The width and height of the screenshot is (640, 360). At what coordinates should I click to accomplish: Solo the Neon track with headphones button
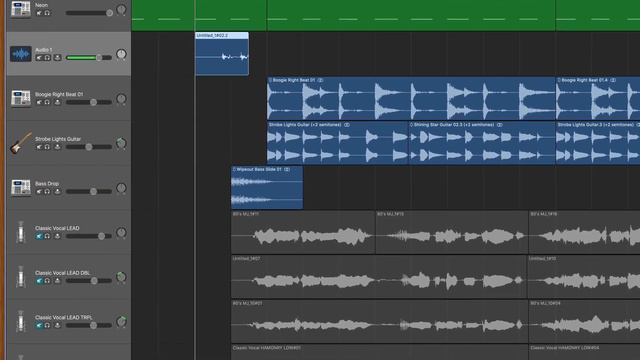coord(47,13)
